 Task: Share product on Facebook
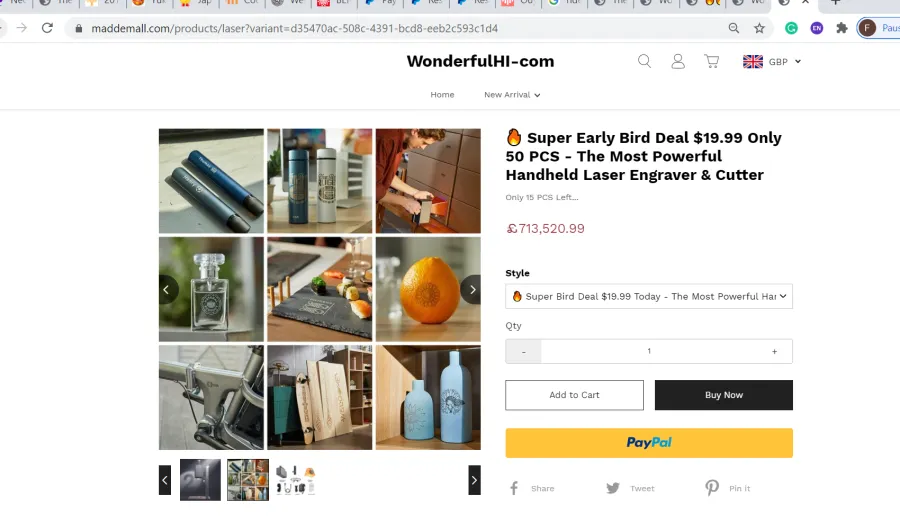coord(532,489)
